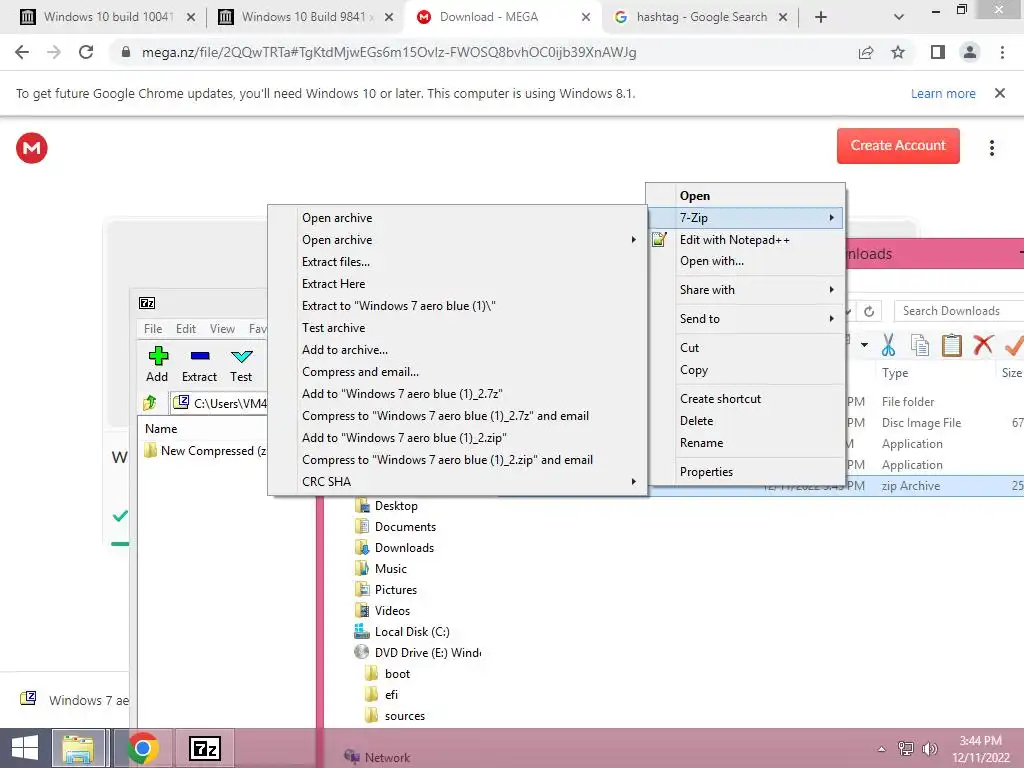Click the 7-Zip Extract toolbar icon
This screenshot has width=1024, height=768.
(x=200, y=356)
